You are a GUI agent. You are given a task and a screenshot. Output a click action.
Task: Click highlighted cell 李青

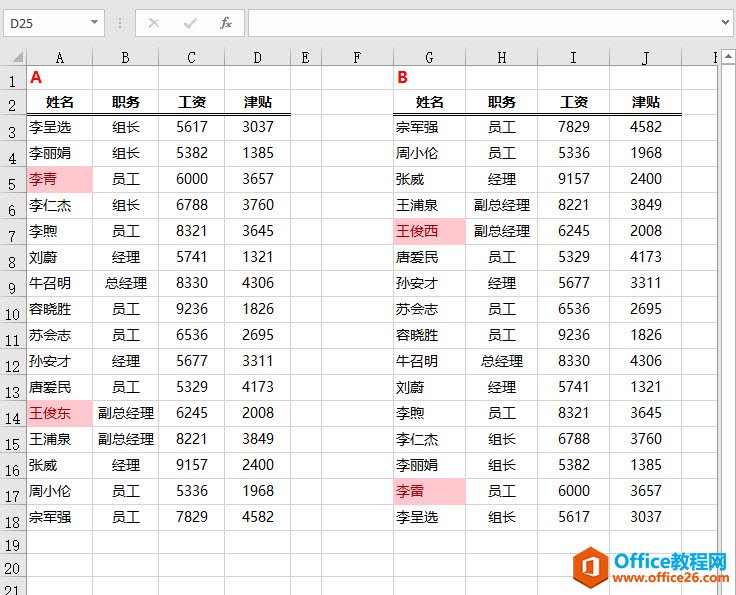point(60,179)
